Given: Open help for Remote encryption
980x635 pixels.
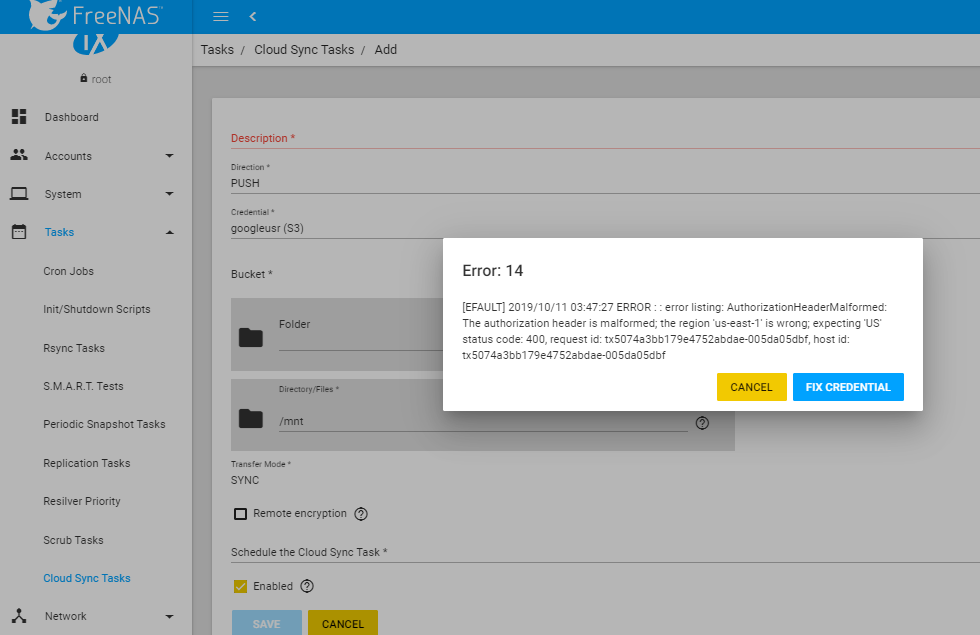Looking at the screenshot, I should (361, 514).
